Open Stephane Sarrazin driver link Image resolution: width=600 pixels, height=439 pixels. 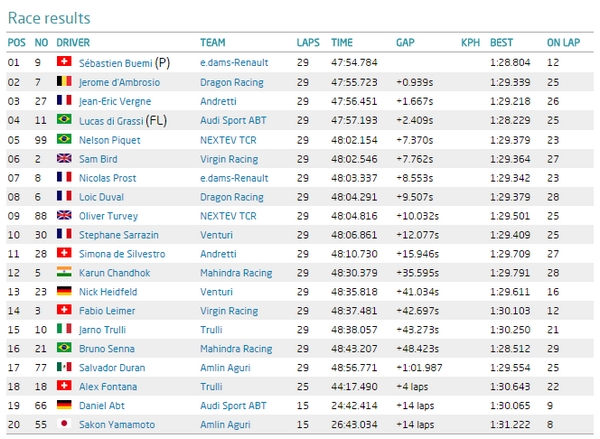point(119,235)
